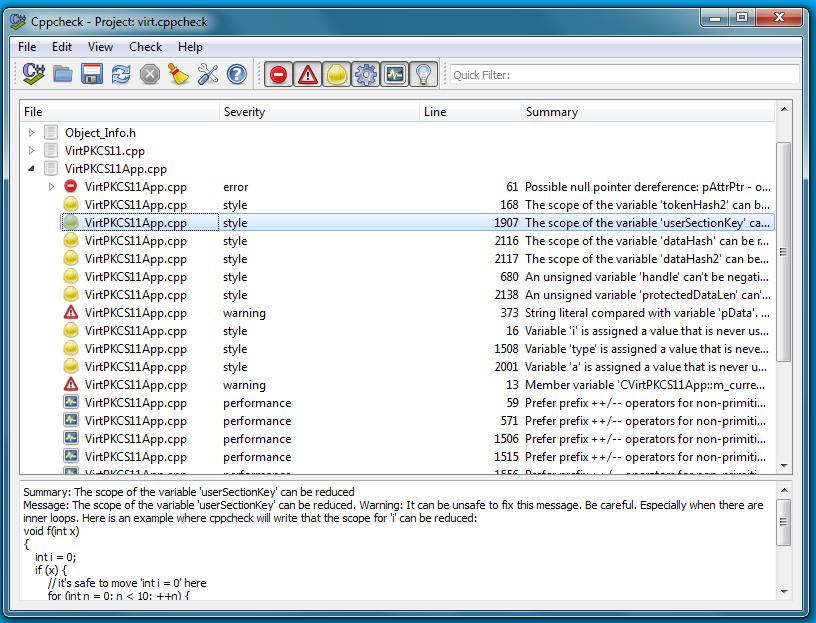Click results list scroll up arrow

tap(784, 109)
